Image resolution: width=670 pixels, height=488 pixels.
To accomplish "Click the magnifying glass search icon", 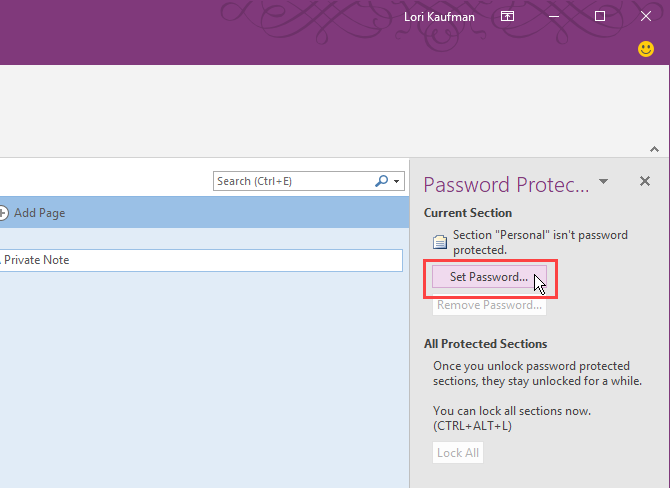I will click(x=381, y=181).
